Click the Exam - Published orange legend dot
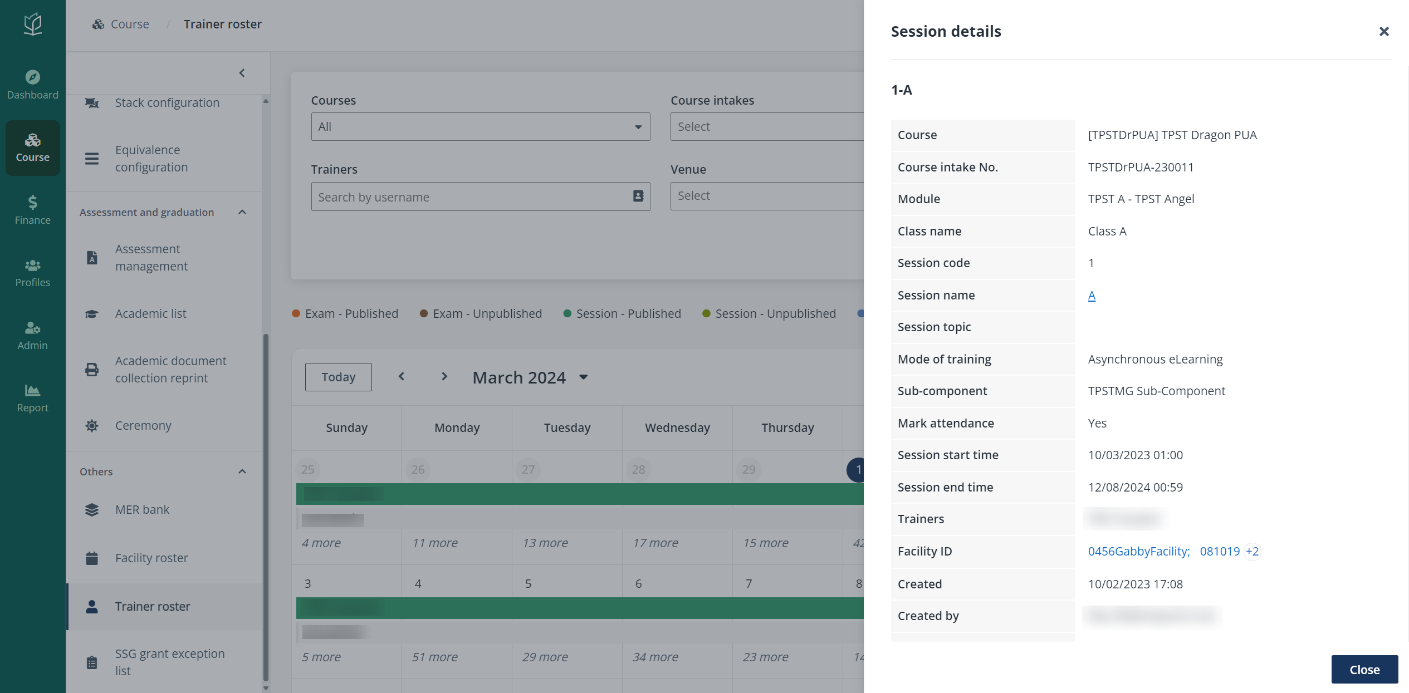Viewport: 1409px width, 693px height. click(296, 314)
